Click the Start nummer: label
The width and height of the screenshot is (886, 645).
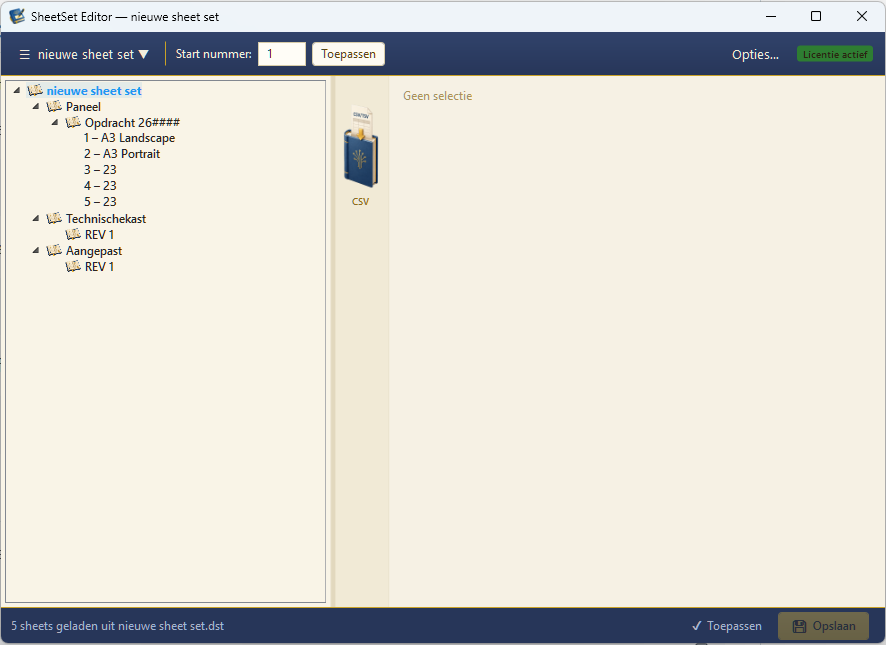pos(213,54)
